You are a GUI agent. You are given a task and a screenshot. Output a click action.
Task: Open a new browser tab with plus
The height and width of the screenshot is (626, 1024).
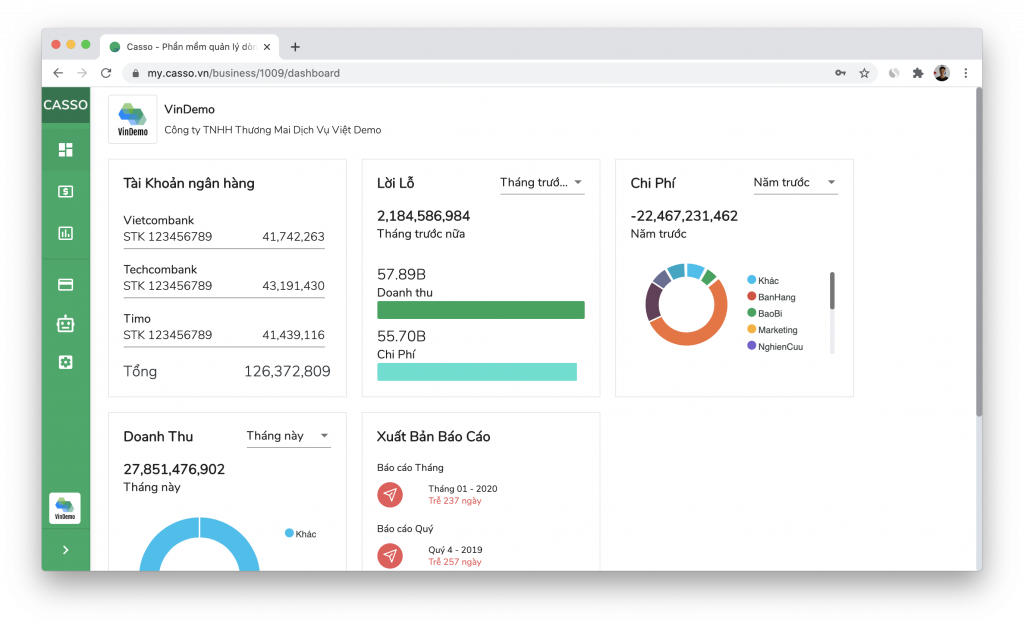295,47
